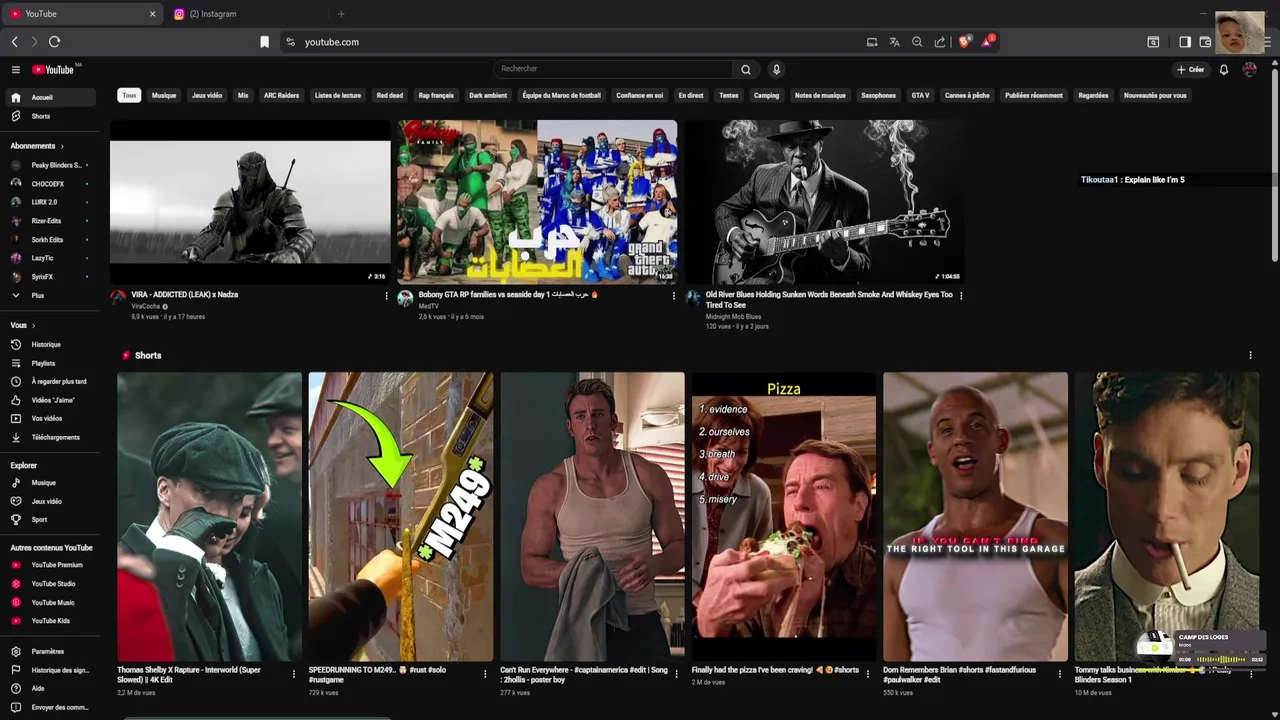The width and height of the screenshot is (1280, 720).
Task: Click the zoom-out magnifier in address bar
Action: click(917, 42)
